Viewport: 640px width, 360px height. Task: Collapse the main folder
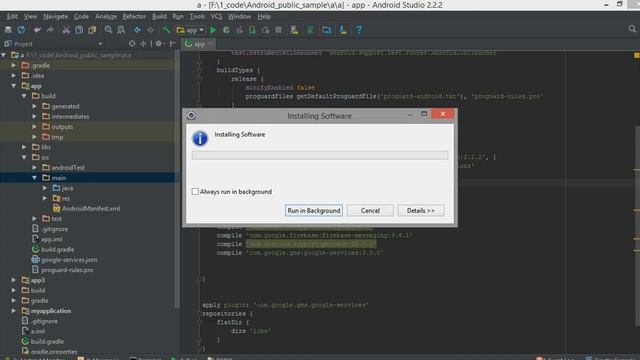[34, 178]
